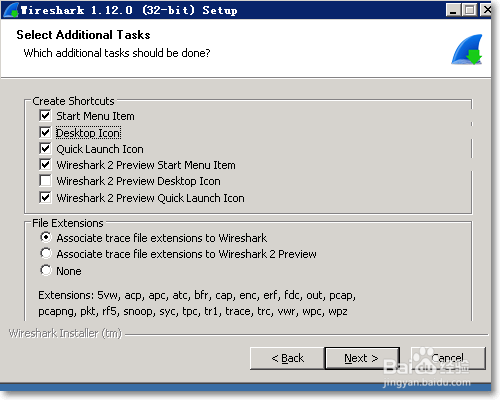Image resolution: width=500 pixels, height=400 pixels.
Task: Select Associate extensions to Wireshark 2 Preview
Action: click(46, 253)
